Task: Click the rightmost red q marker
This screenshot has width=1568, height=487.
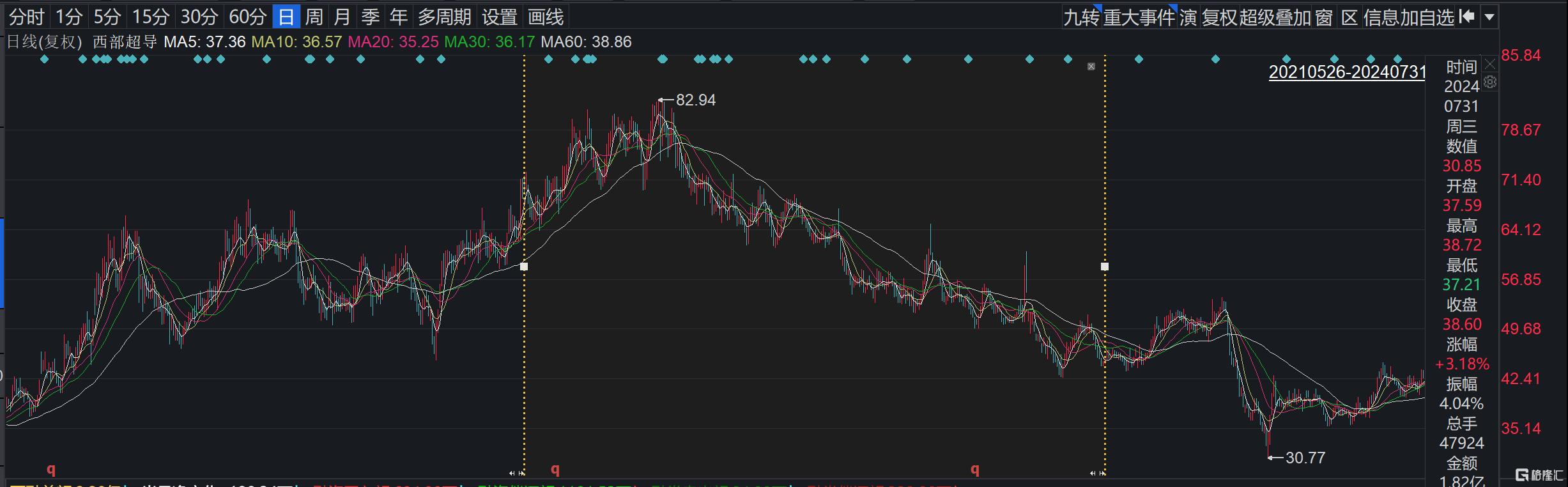Action: pyautogui.click(x=975, y=470)
